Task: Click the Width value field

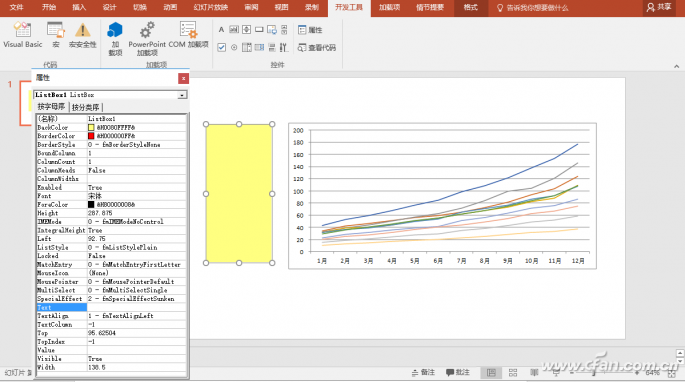Action: click(x=137, y=367)
